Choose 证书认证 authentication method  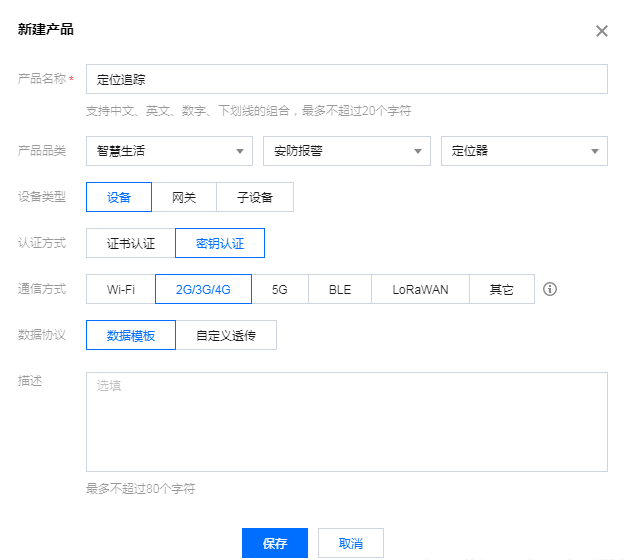point(131,243)
